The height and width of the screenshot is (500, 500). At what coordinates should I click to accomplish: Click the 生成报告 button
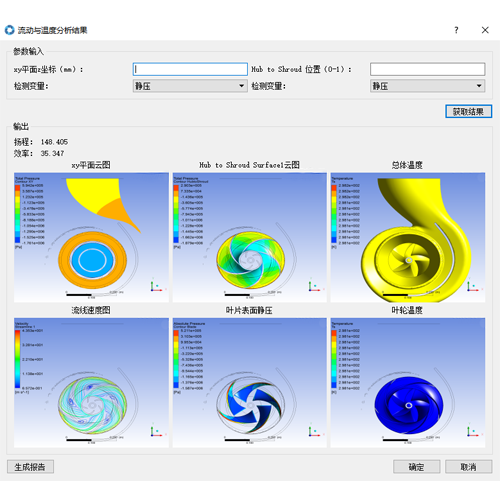[30, 467]
